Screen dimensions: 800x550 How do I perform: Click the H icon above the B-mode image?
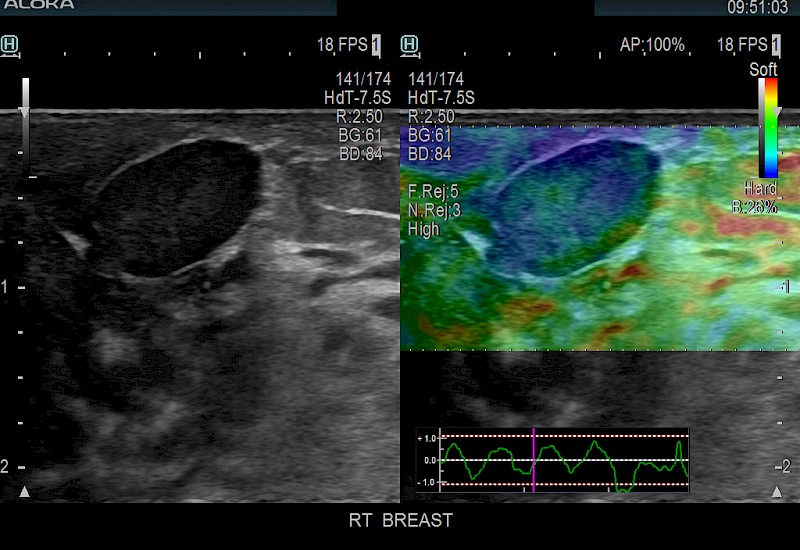pos(10,46)
